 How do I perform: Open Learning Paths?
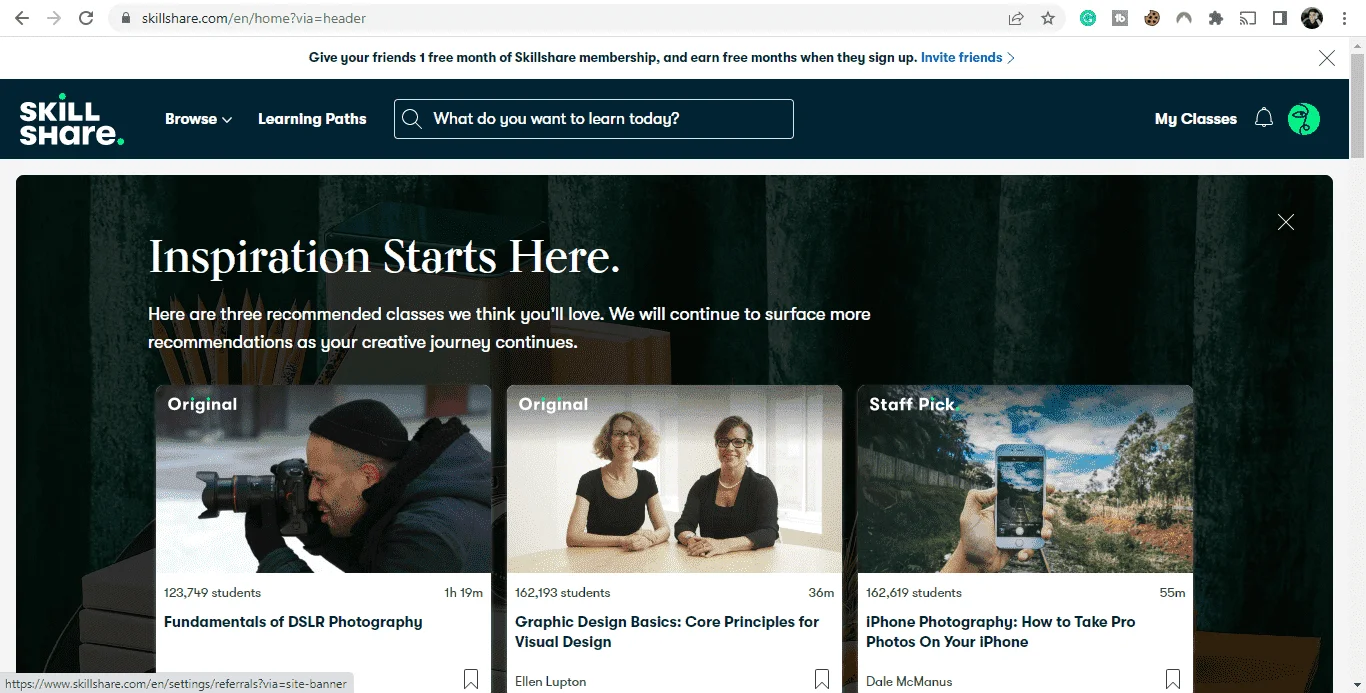(312, 119)
